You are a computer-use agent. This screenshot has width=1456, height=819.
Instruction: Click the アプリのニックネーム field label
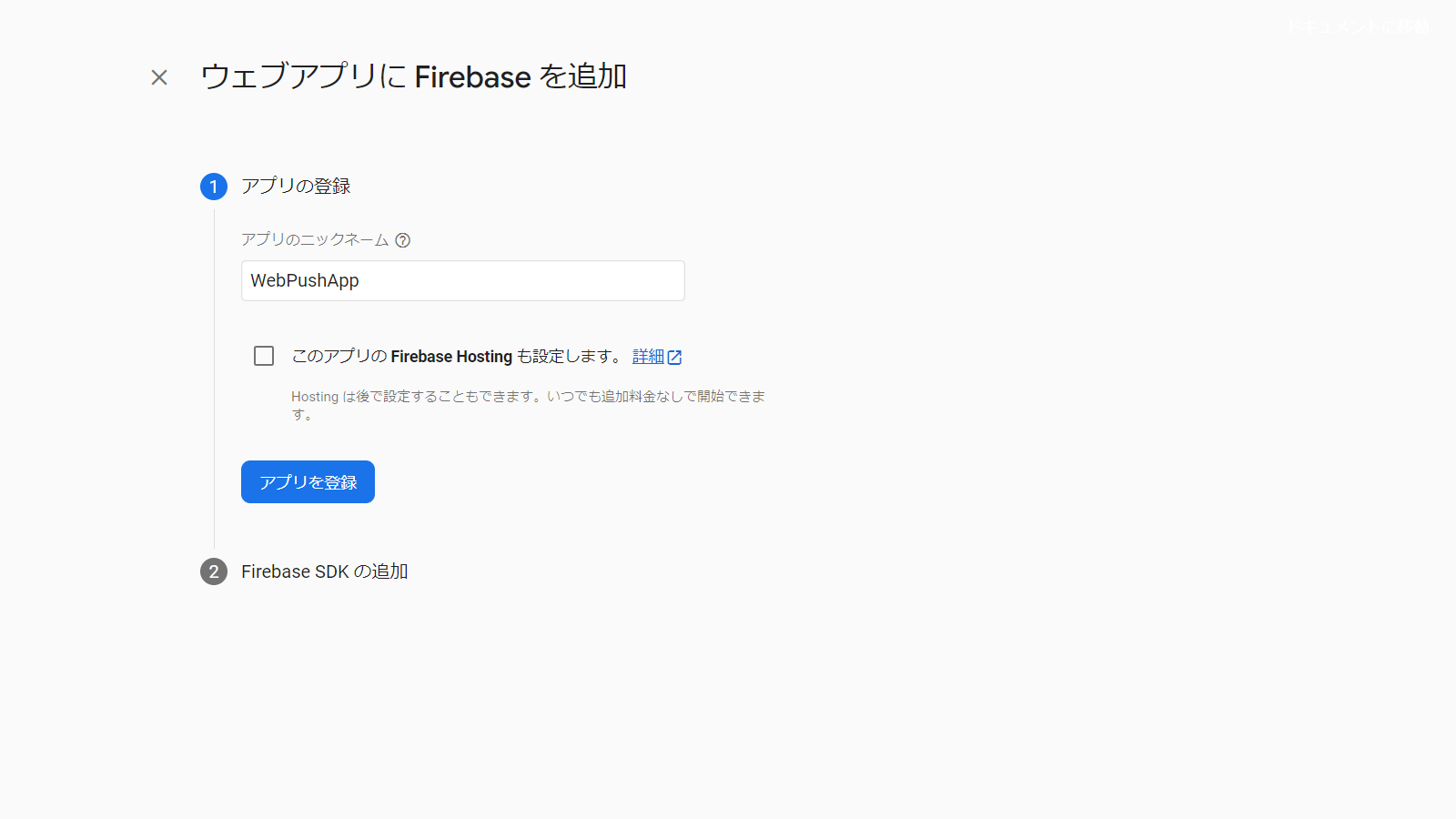pyautogui.click(x=315, y=240)
